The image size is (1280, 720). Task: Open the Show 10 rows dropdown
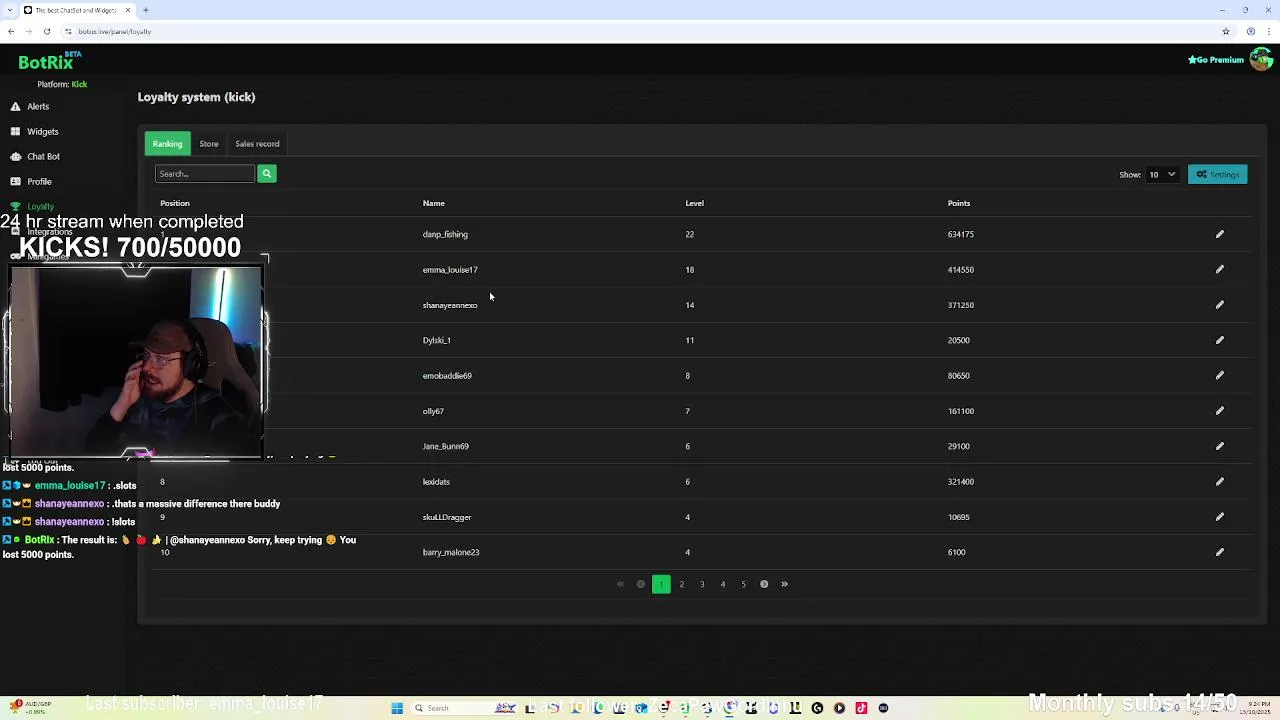pyautogui.click(x=1162, y=174)
